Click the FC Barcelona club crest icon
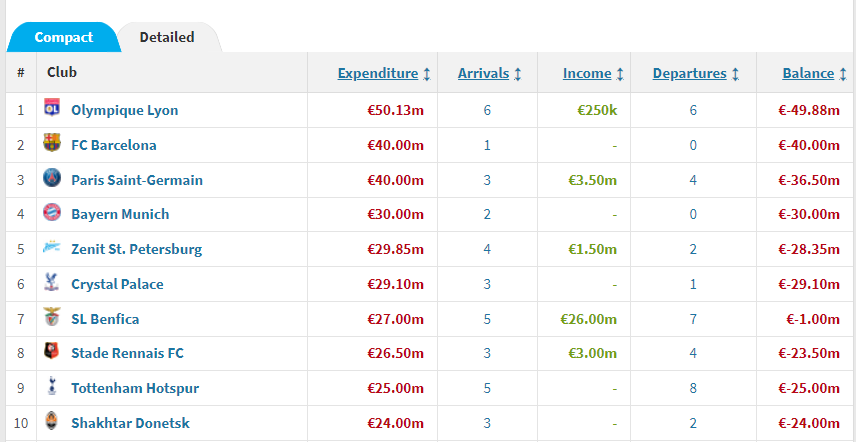The width and height of the screenshot is (856, 442). (x=52, y=144)
